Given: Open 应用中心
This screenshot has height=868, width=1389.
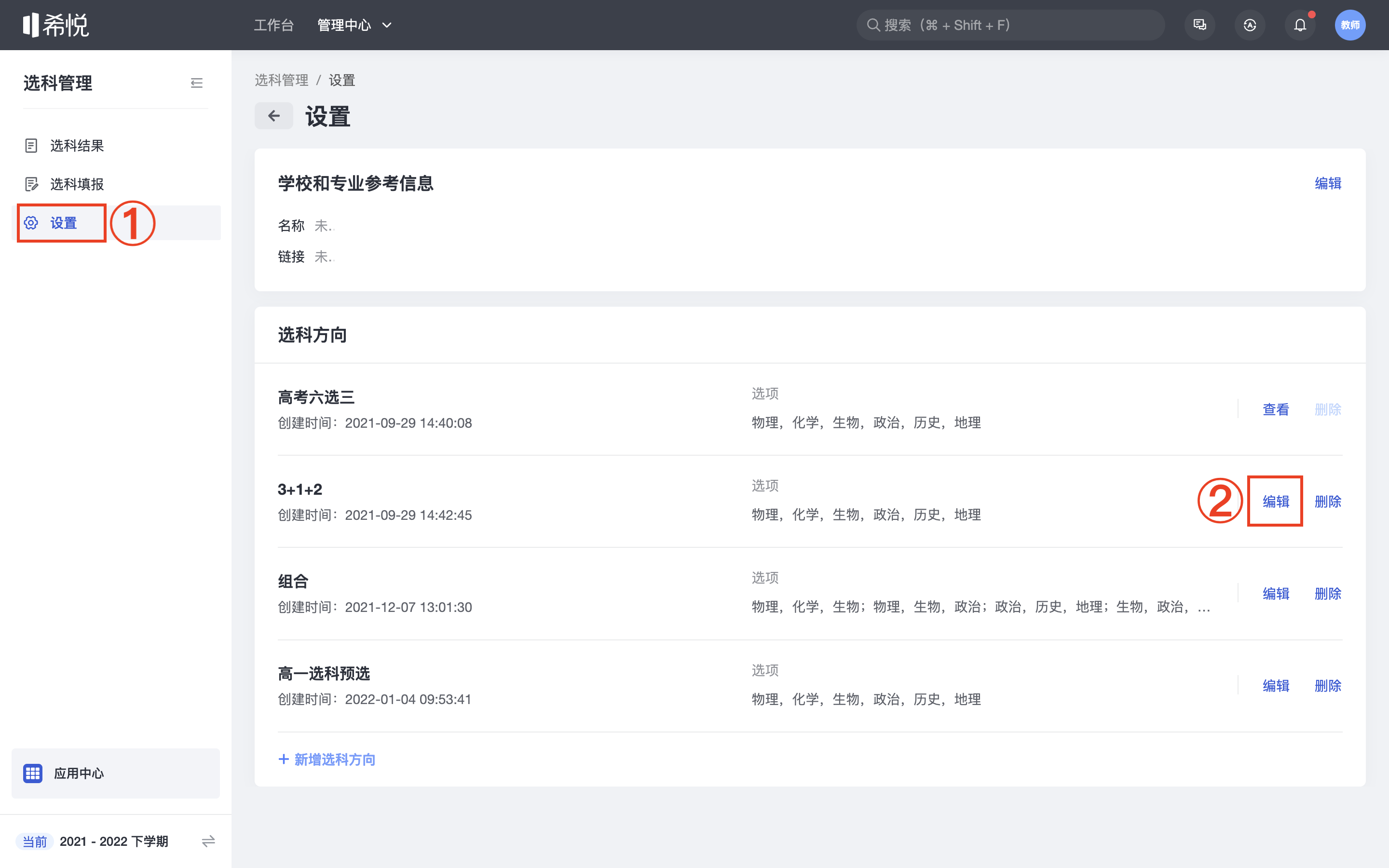Looking at the screenshot, I should click(116, 773).
